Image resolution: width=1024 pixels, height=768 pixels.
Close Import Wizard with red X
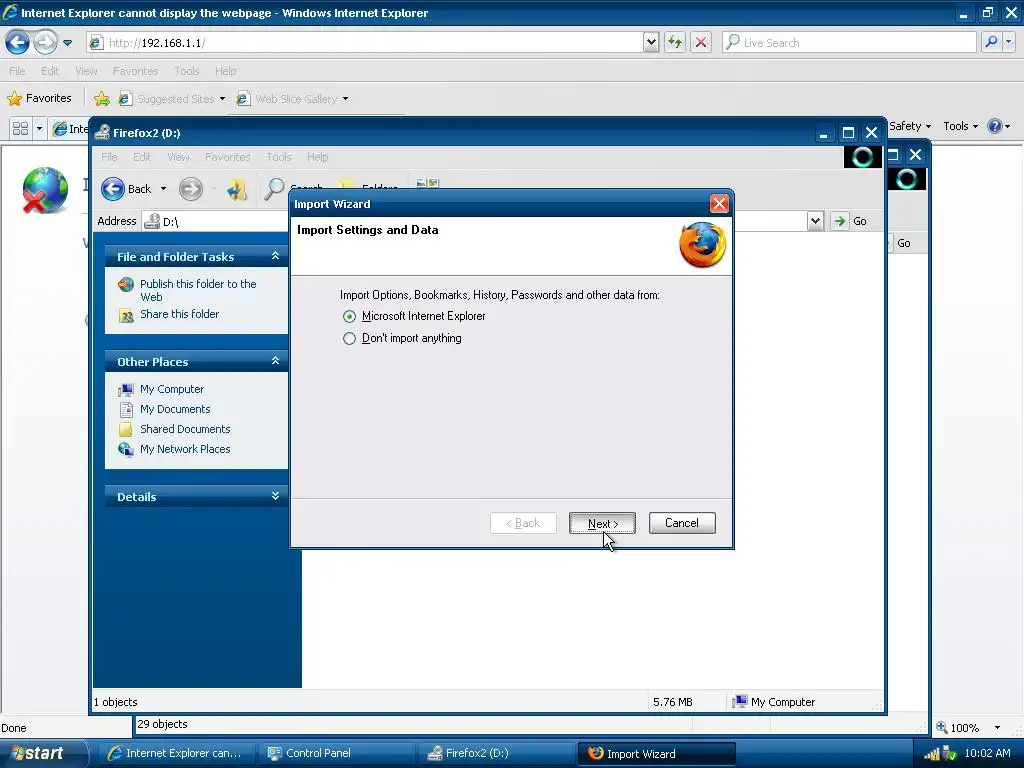719,204
